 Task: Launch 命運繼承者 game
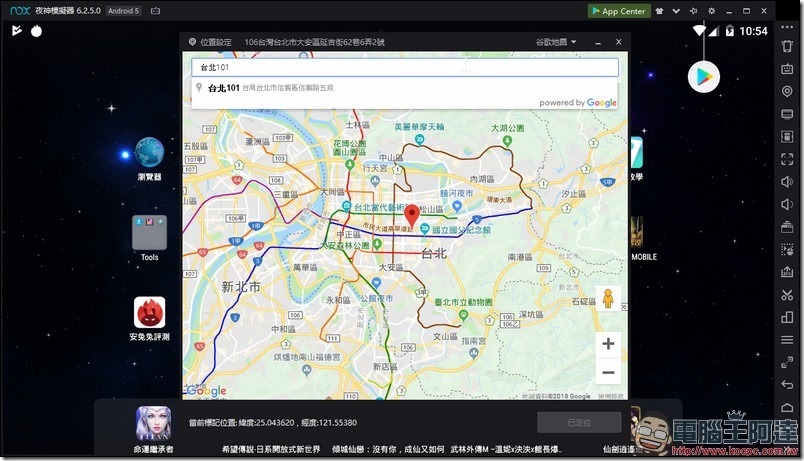coord(153,430)
